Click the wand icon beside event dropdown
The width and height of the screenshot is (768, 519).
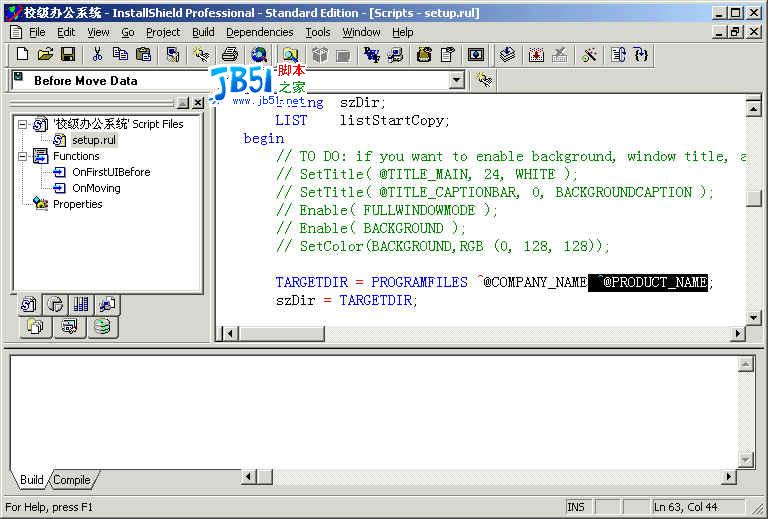(484, 80)
